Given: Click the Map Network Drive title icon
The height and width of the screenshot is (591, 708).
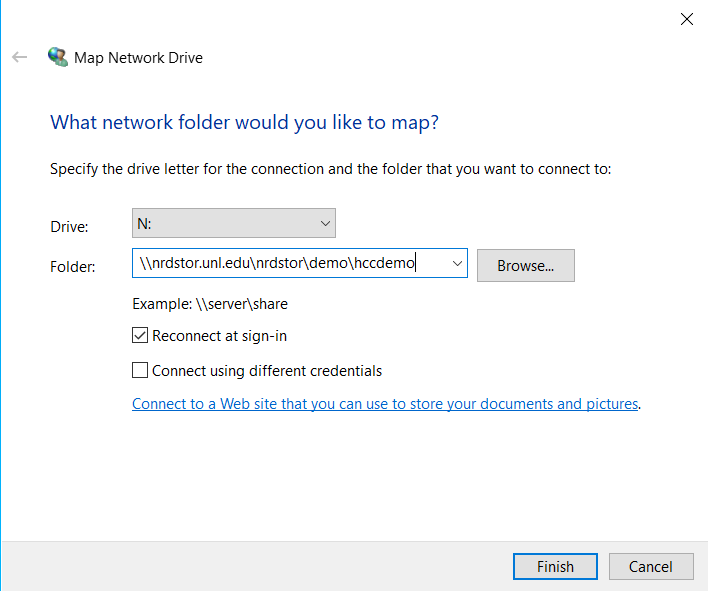Looking at the screenshot, I should 58,58.
